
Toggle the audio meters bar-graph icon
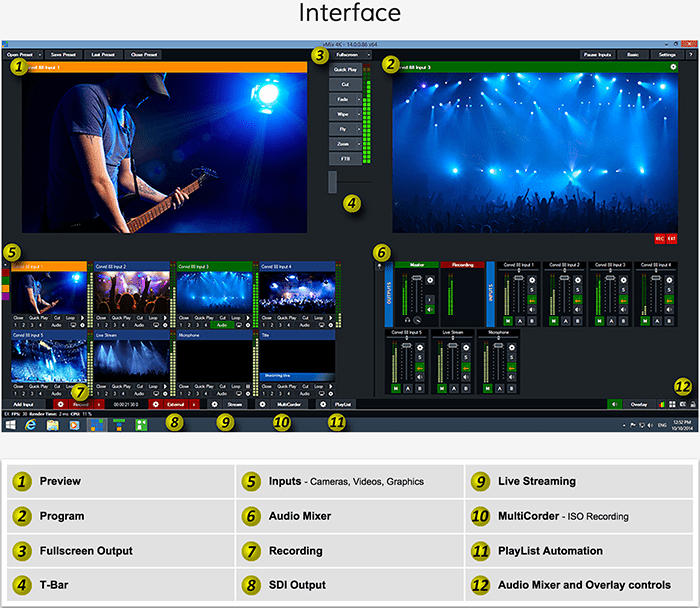pos(662,404)
